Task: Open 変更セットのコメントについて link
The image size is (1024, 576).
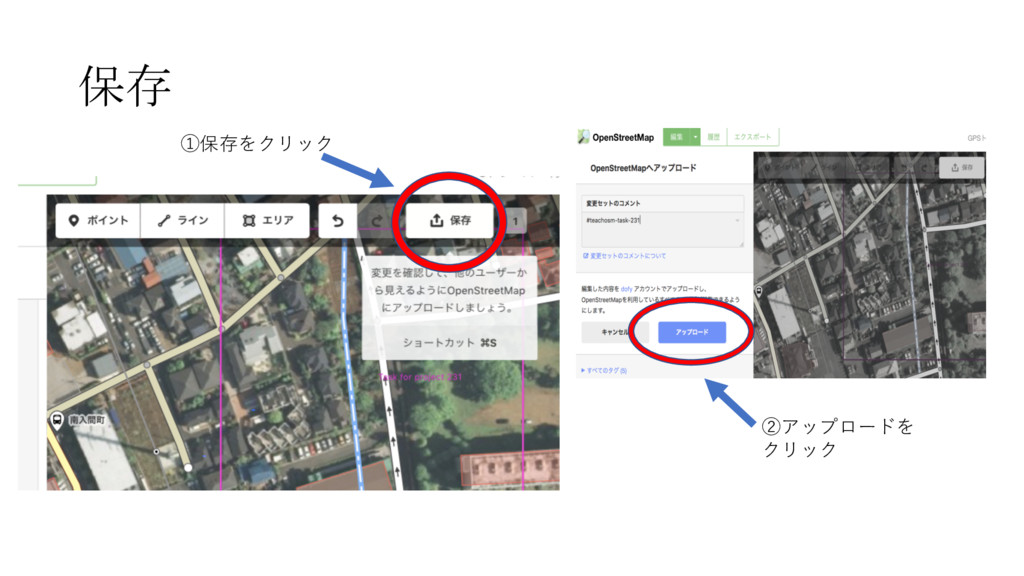Action: (x=624, y=256)
